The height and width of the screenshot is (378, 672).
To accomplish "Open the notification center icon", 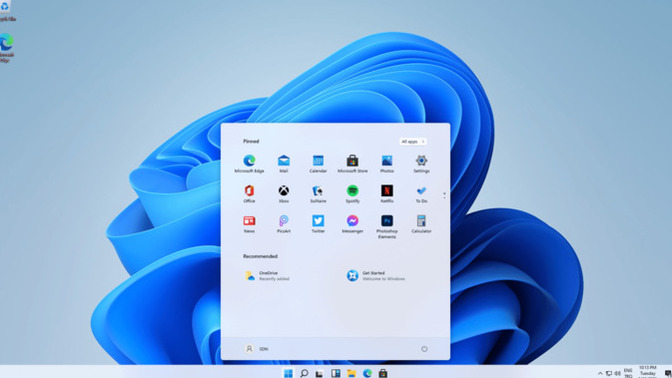I will pyautogui.click(x=668, y=374).
